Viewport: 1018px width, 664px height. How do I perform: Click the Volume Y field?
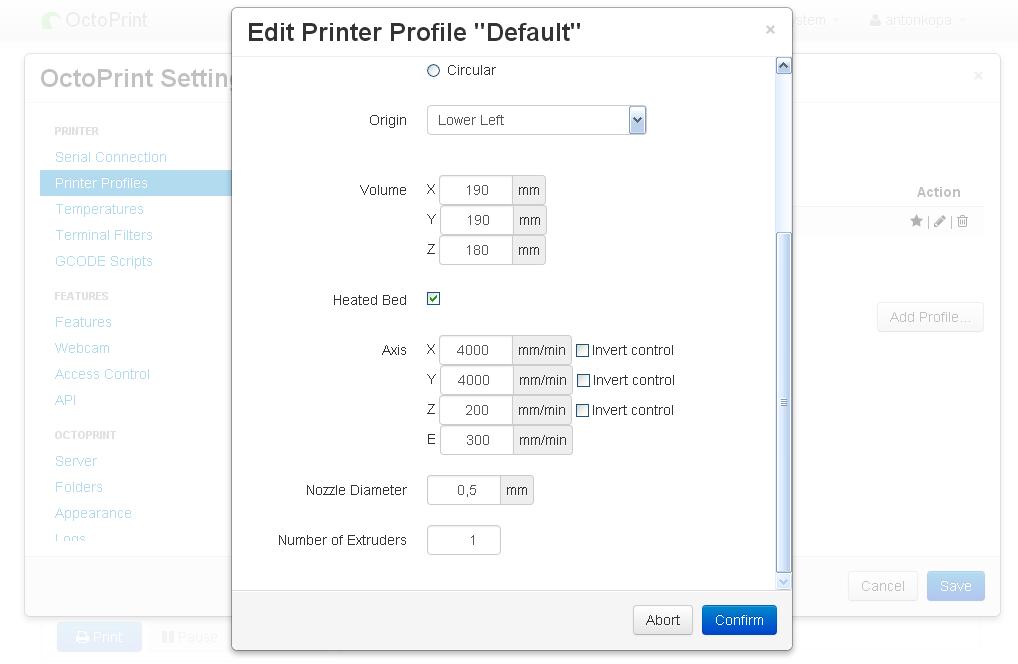coord(477,220)
